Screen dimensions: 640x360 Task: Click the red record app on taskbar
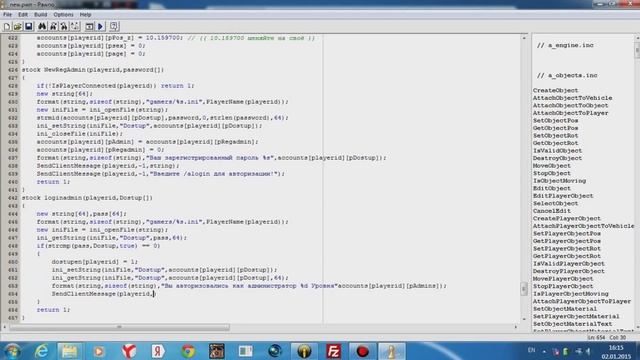pos(362,351)
